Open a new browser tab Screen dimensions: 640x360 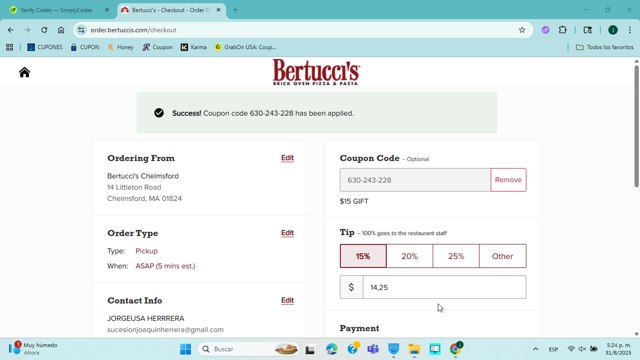(x=235, y=10)
